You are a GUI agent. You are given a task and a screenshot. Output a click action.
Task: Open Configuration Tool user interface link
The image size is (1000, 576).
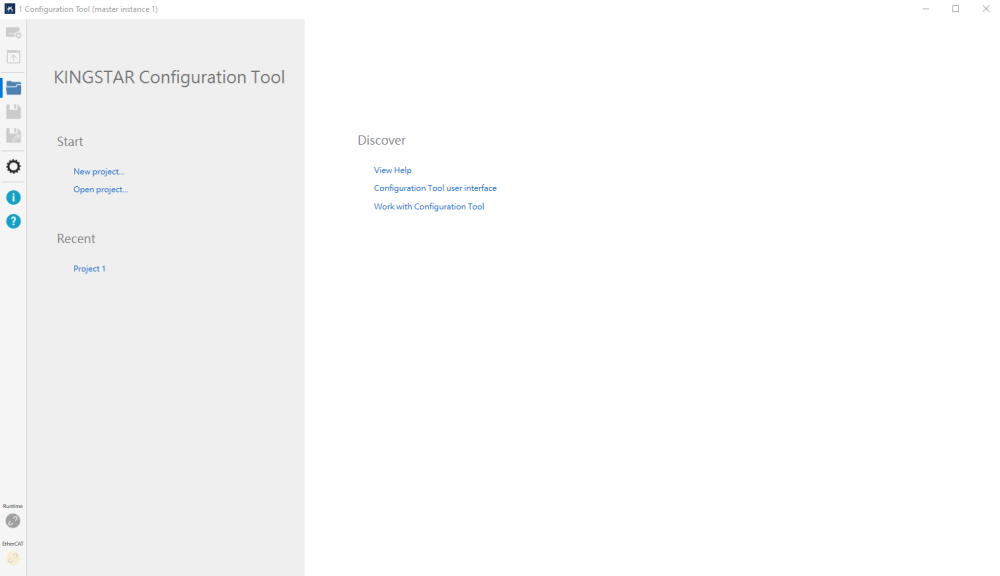click(435, 188)
